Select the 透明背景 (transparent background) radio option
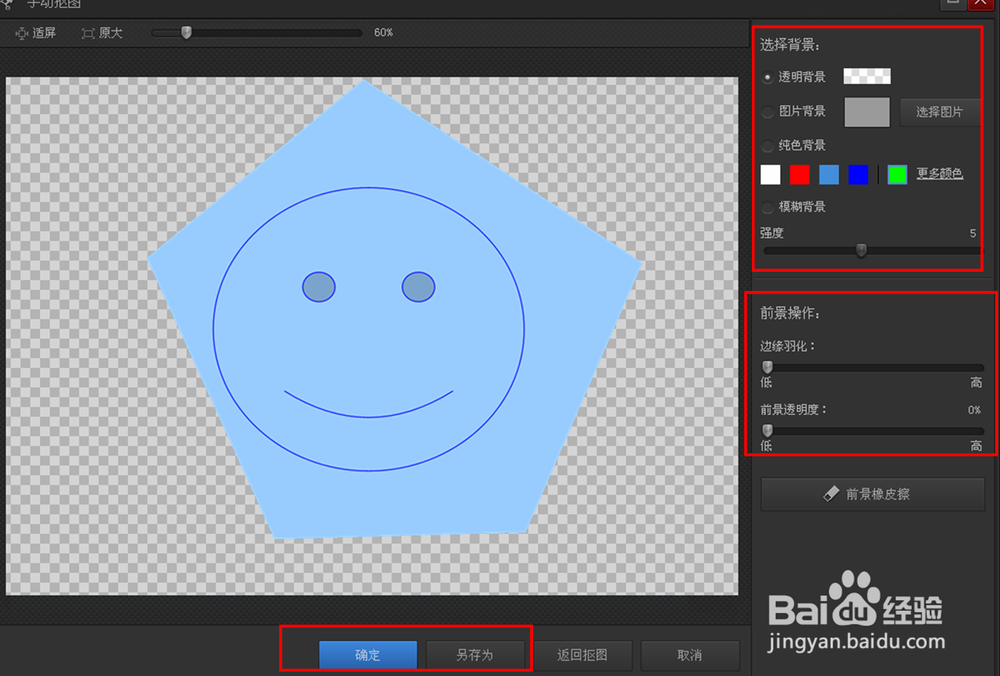Screen dimensions: 1000x676 [x=767, y=76]
